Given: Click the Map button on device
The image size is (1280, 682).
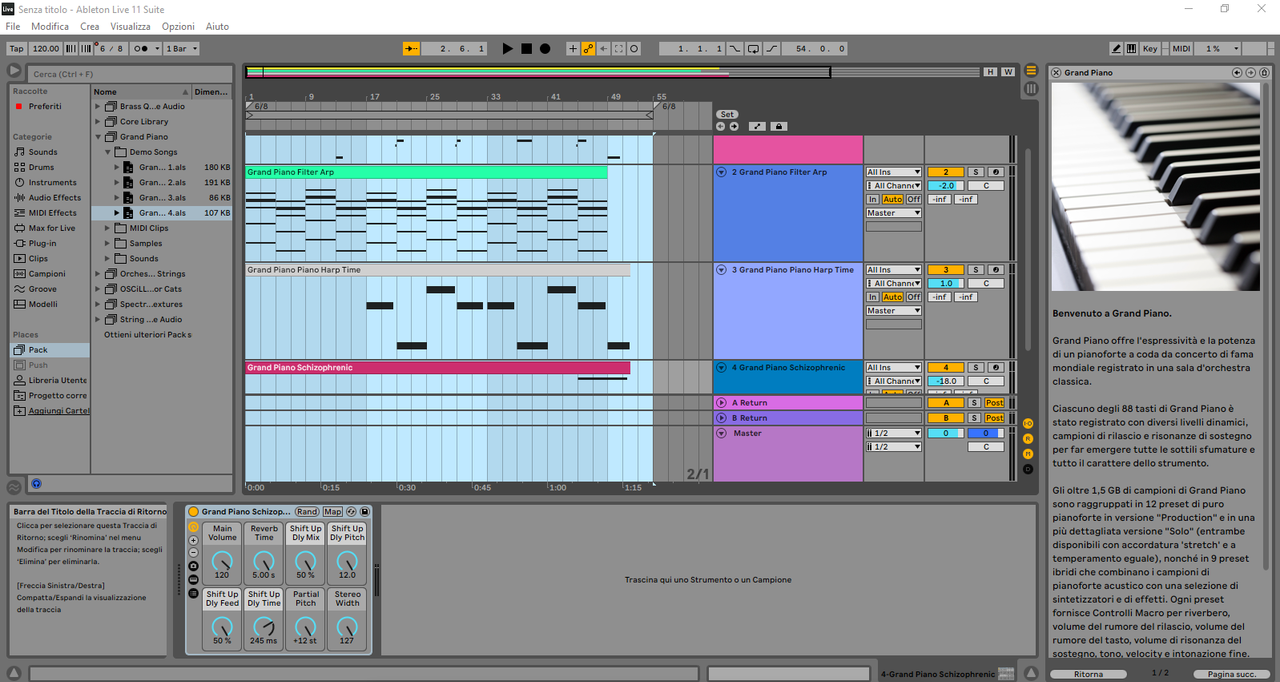Looking at the screenshot, I should coord(332,511).
